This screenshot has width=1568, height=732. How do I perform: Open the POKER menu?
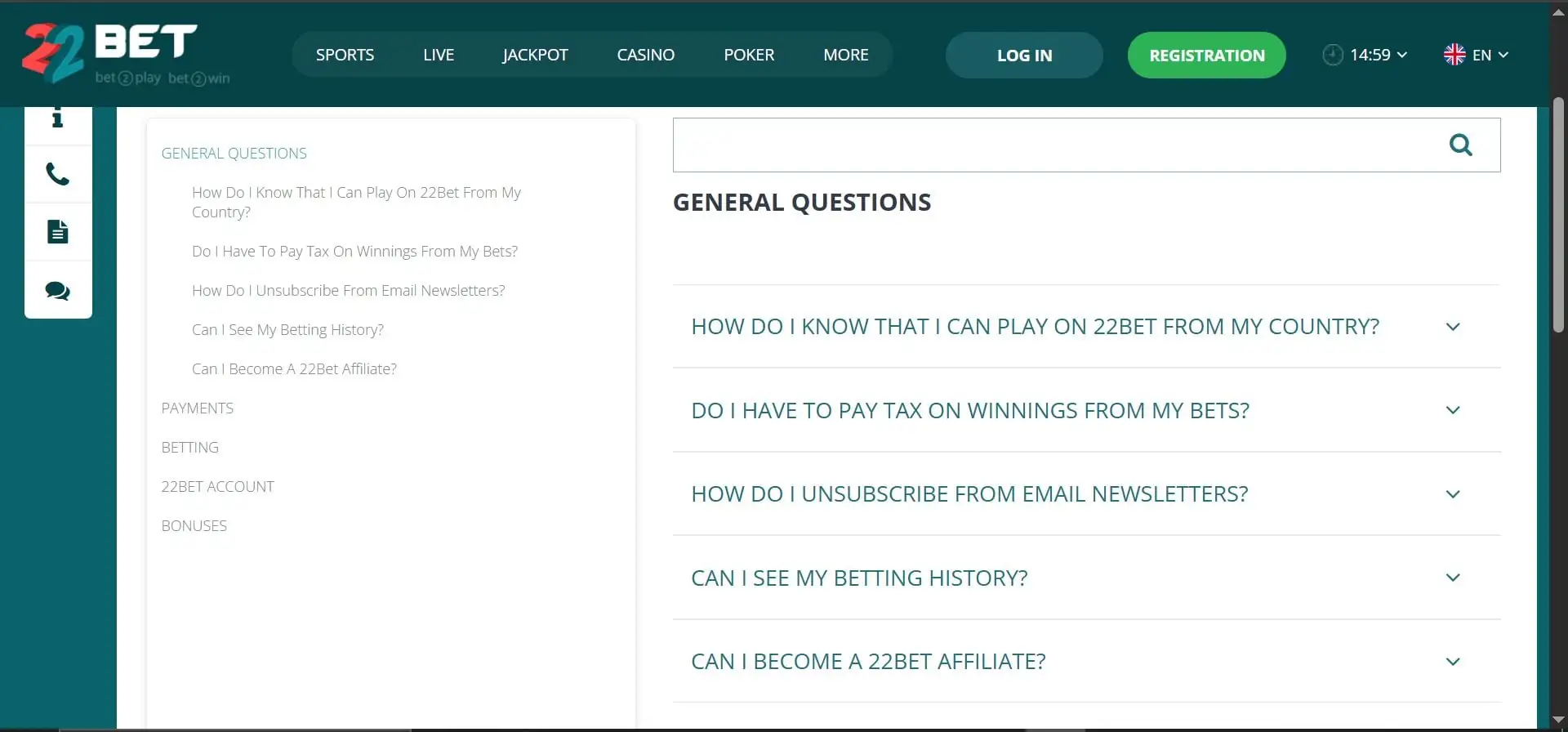[x=749, y=55]
